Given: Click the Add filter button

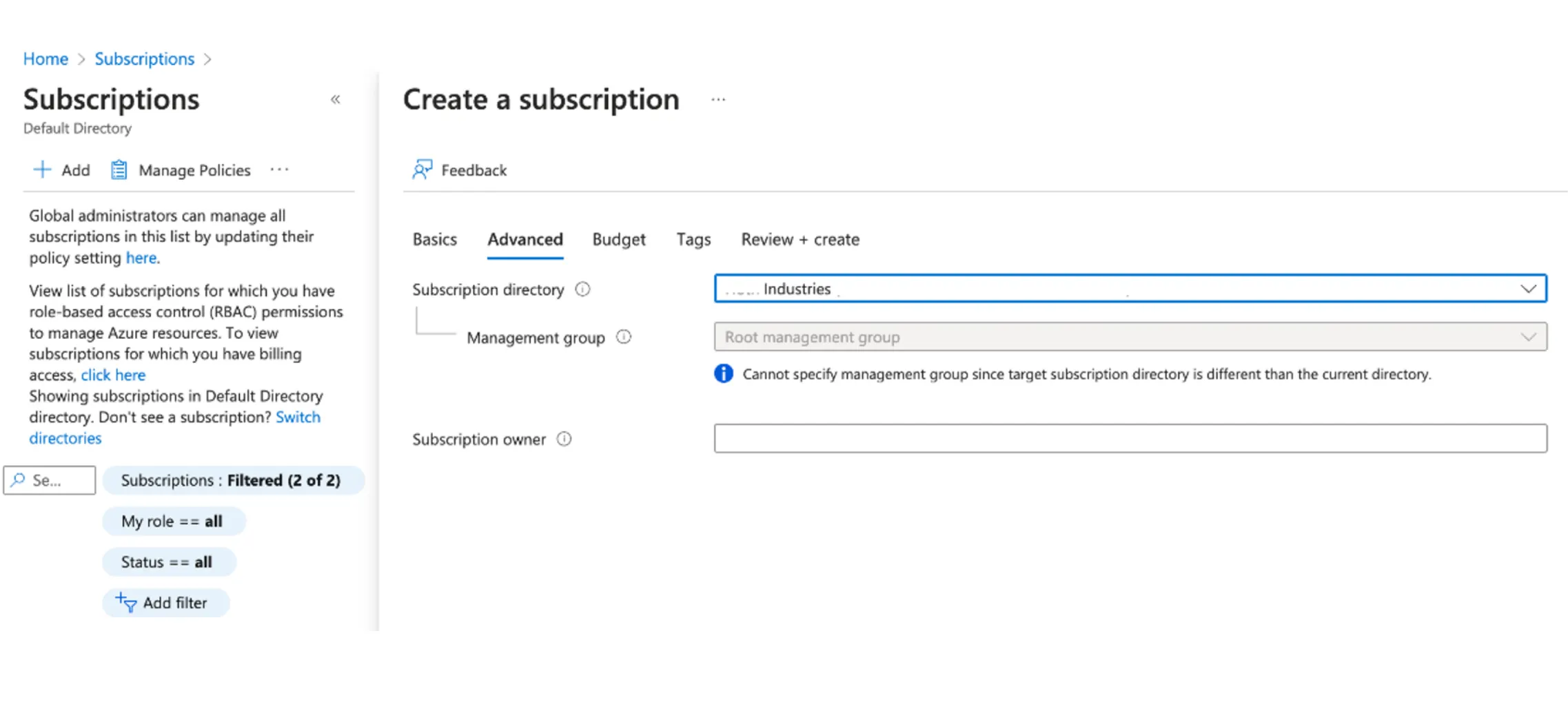Looking at the screenshot, I should point(165,603).
